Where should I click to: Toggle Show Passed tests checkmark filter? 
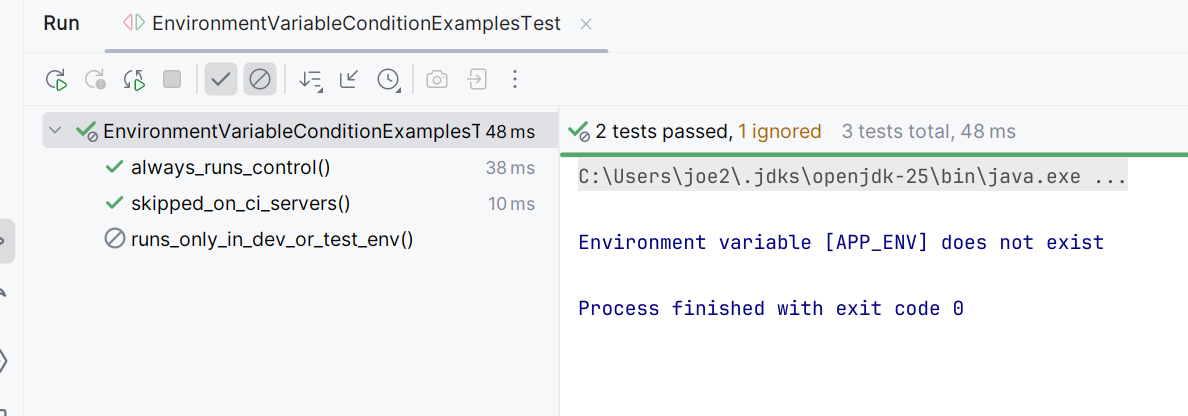[x=221, y=79]
